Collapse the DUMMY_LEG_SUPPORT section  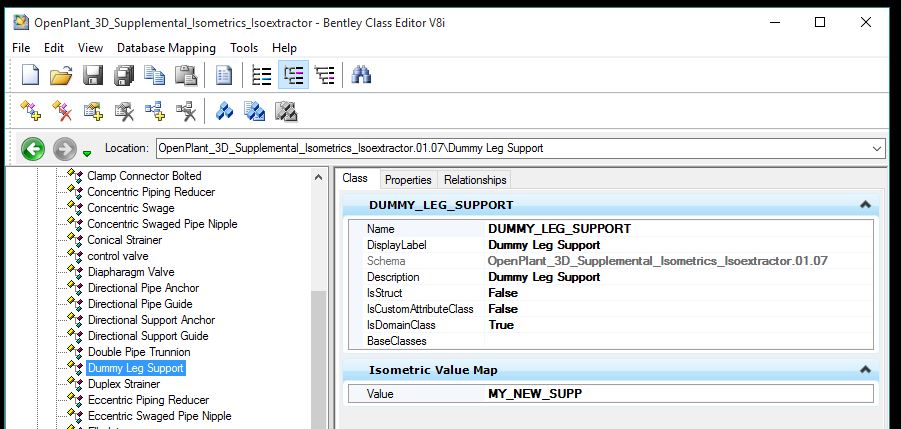[865, 205]
